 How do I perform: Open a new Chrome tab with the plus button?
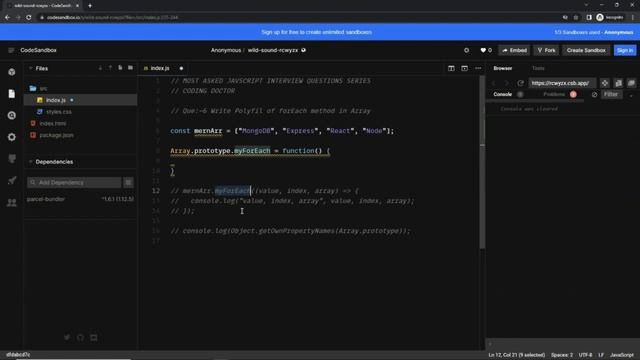coord(90,6)
